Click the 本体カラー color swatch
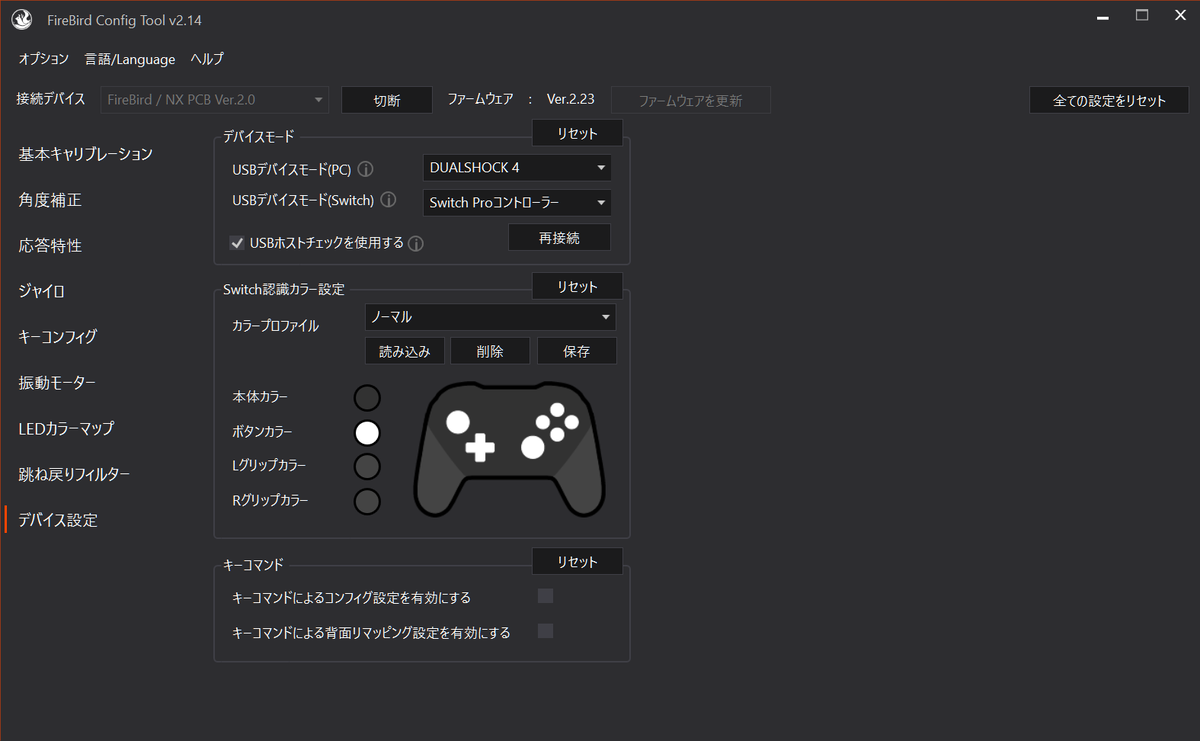The width and height of the screenshot is (1200, 741). [367, 397]
